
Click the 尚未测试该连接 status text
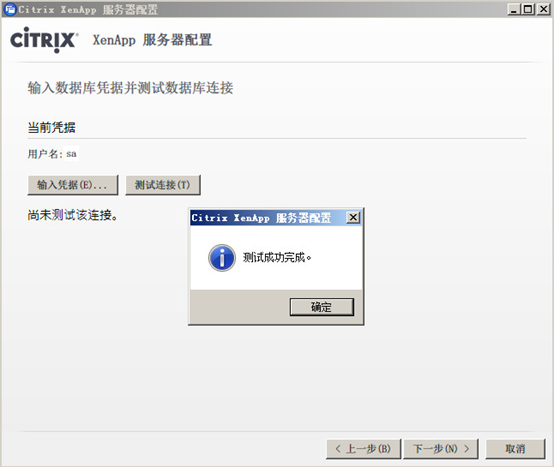click(72, 215)
